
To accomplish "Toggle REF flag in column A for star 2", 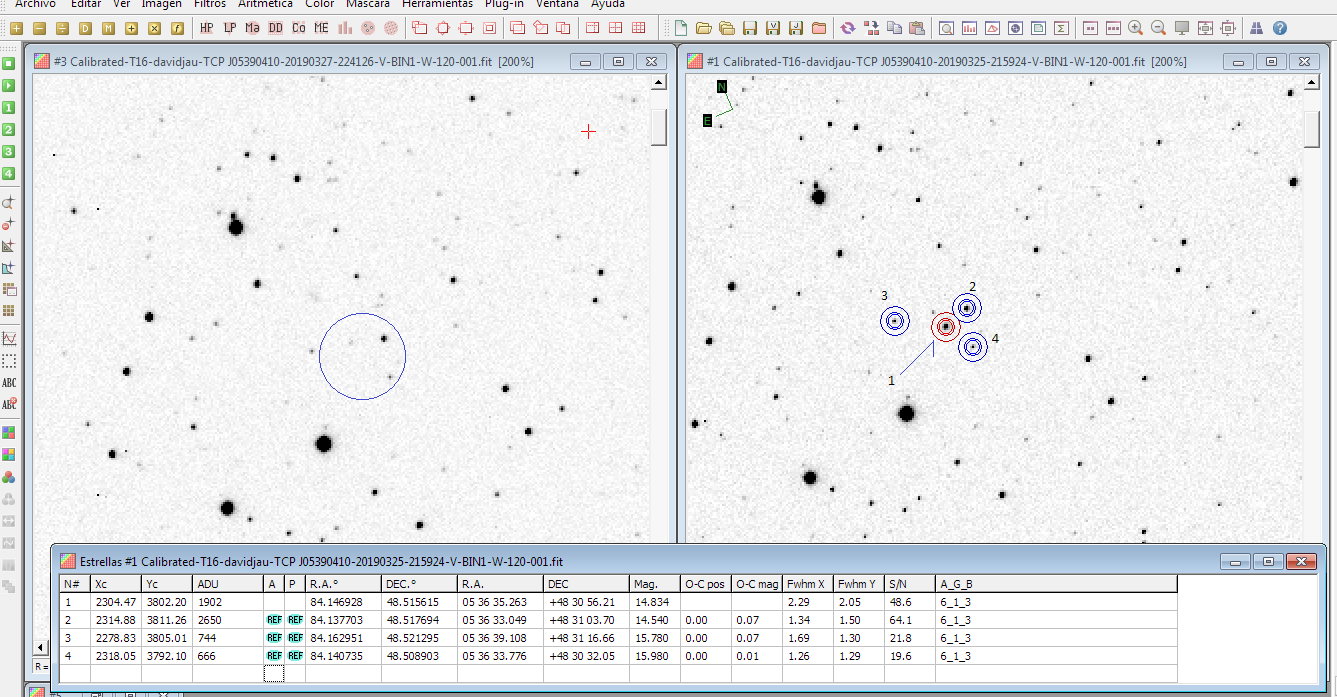I will point(273,620).
